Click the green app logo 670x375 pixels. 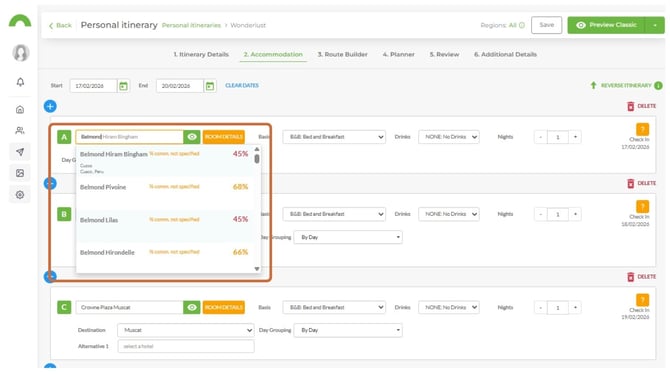(20, 21)
